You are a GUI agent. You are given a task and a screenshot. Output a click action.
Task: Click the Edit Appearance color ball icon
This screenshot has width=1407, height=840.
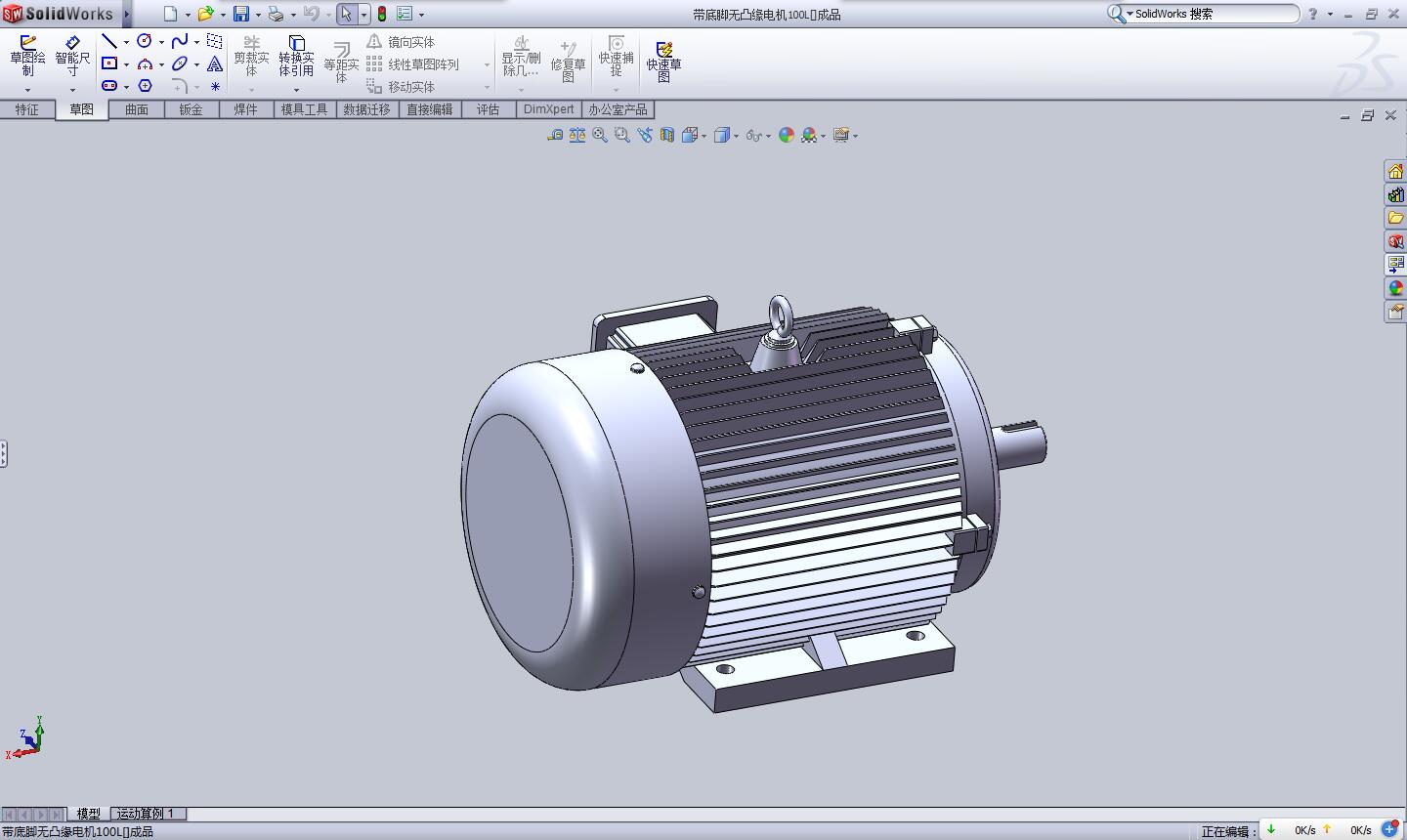(787, 136)
